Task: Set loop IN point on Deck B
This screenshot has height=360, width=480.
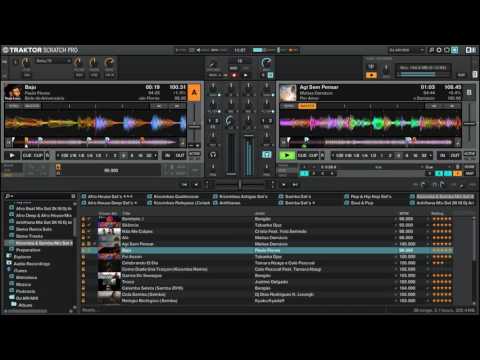Action: tap(443, 155)
